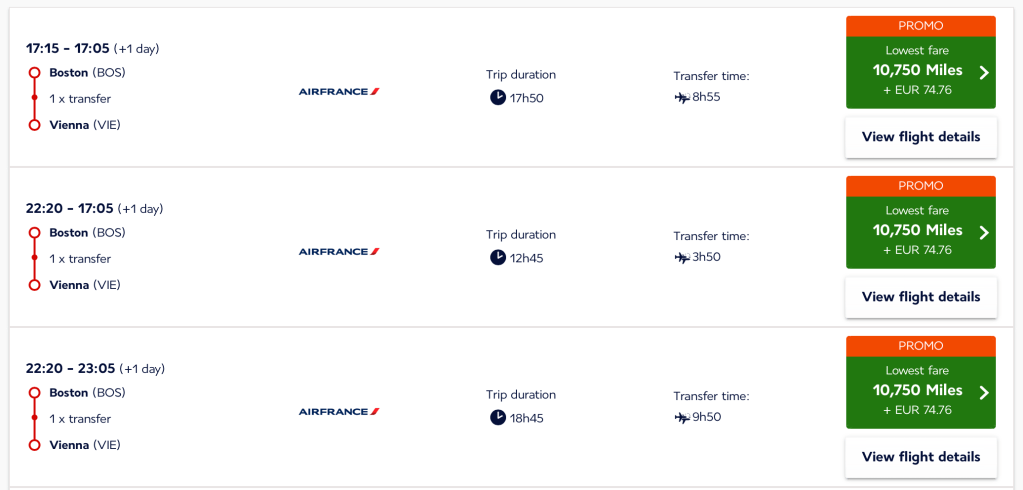The image size is (1023, 490).
Task: Expand fare chevron on the 17:15 flight
Action: click(x=984, y=72)
